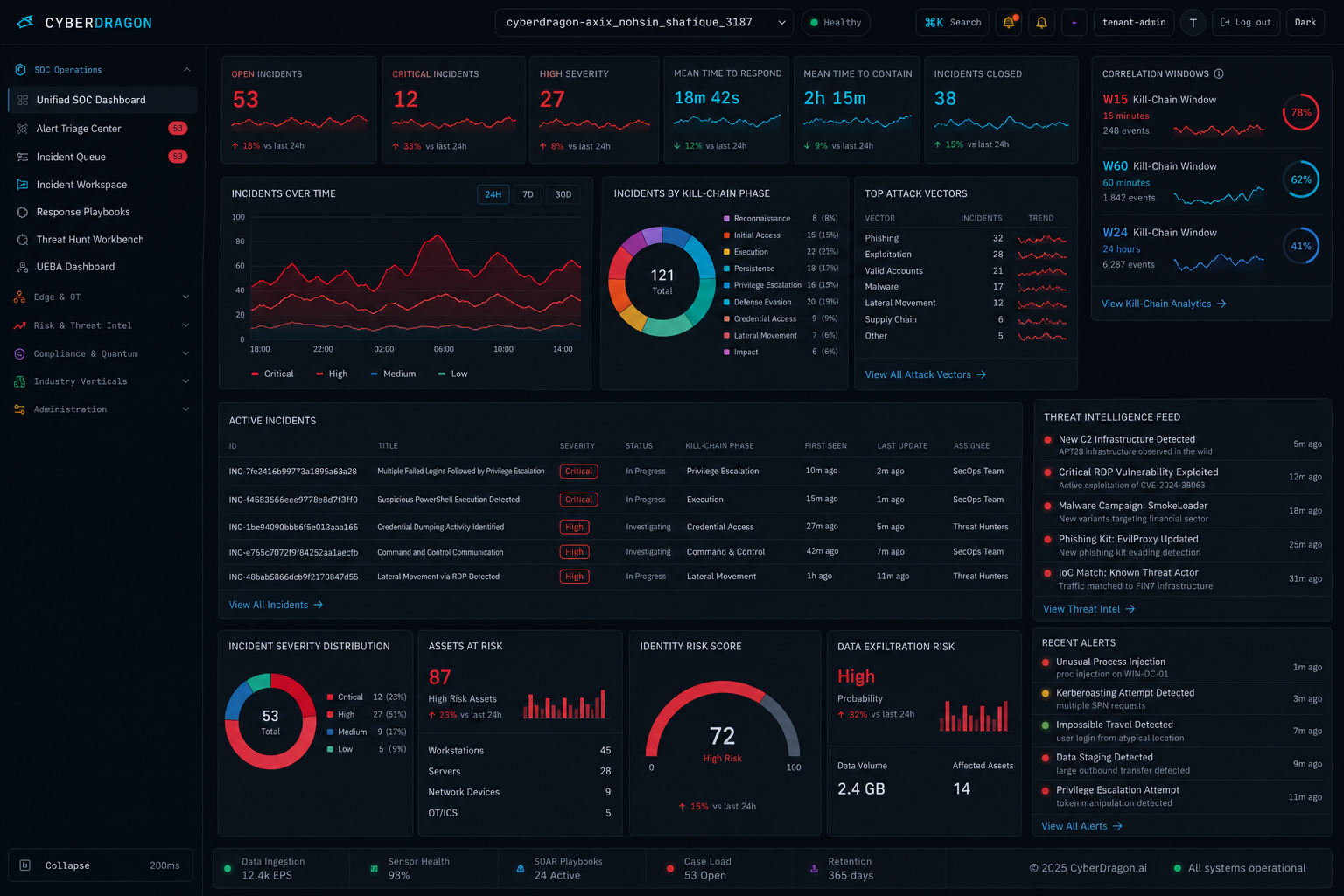Click the Incident Queue list icon
The image size is (1344, 896).
[x=23, y=157]
